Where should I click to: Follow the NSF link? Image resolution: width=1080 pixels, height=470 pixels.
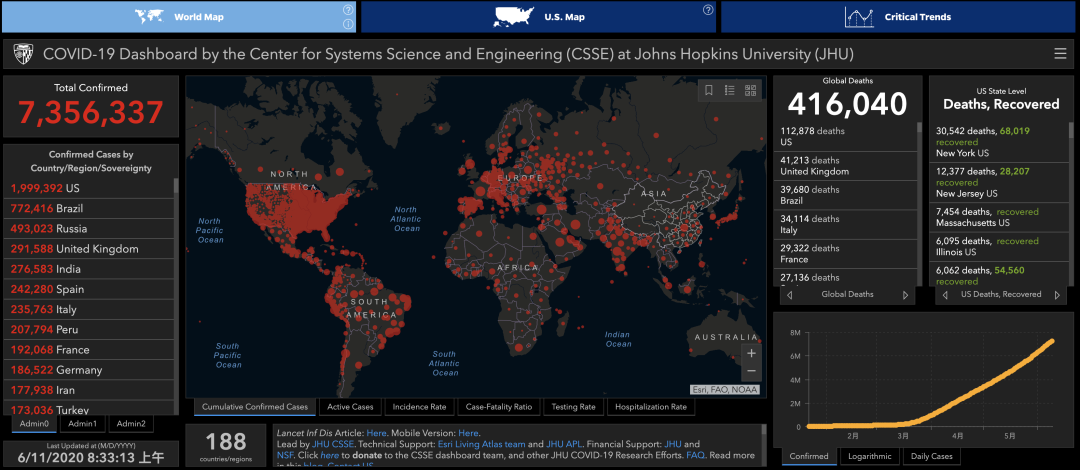[x=285, y=456]
